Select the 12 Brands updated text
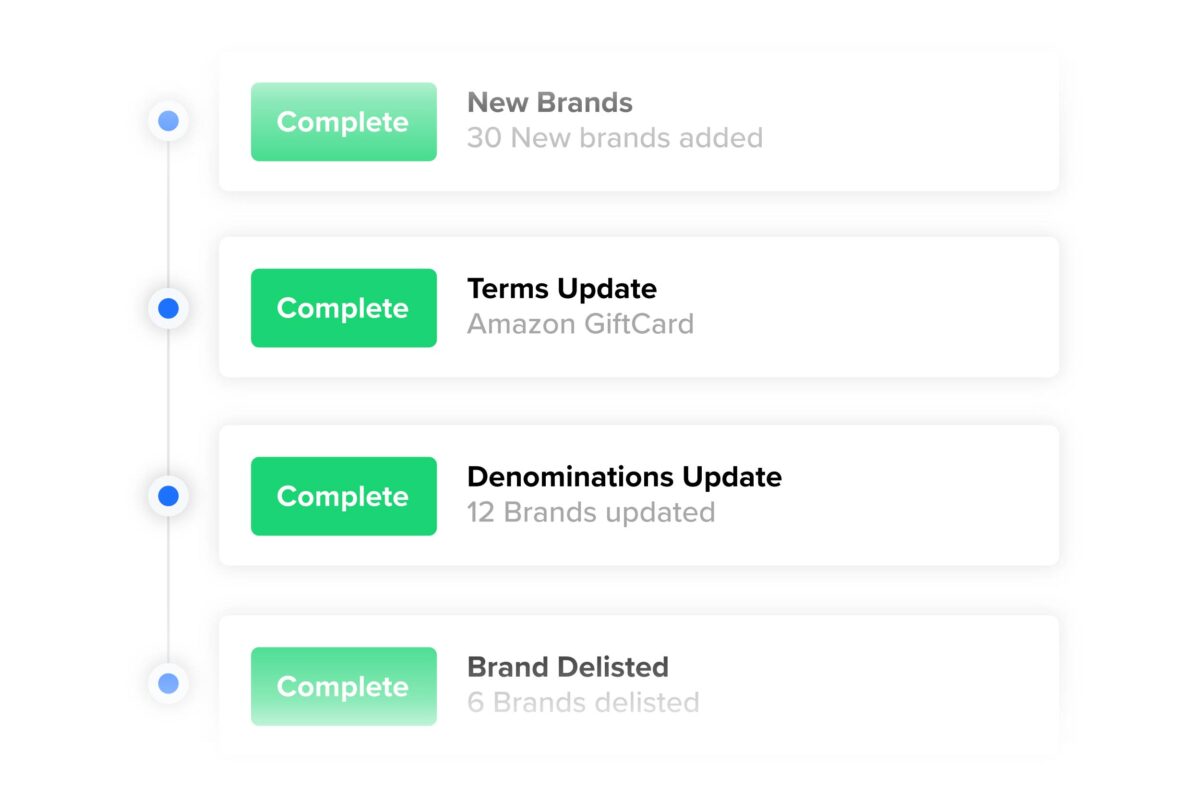The height and width of the screenshot is (801, 1200). [x=591, y=512]
